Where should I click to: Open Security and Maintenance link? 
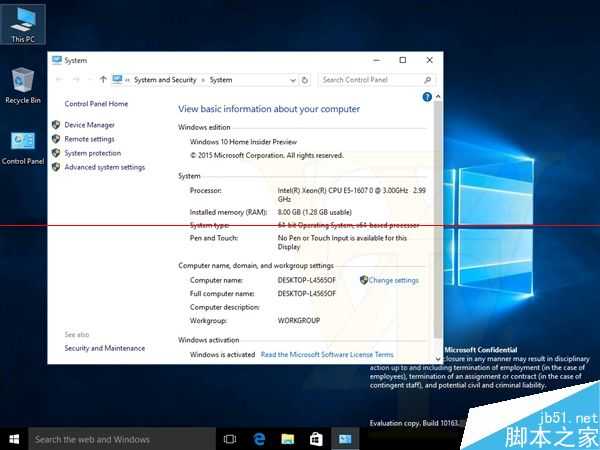click(104, 348)
